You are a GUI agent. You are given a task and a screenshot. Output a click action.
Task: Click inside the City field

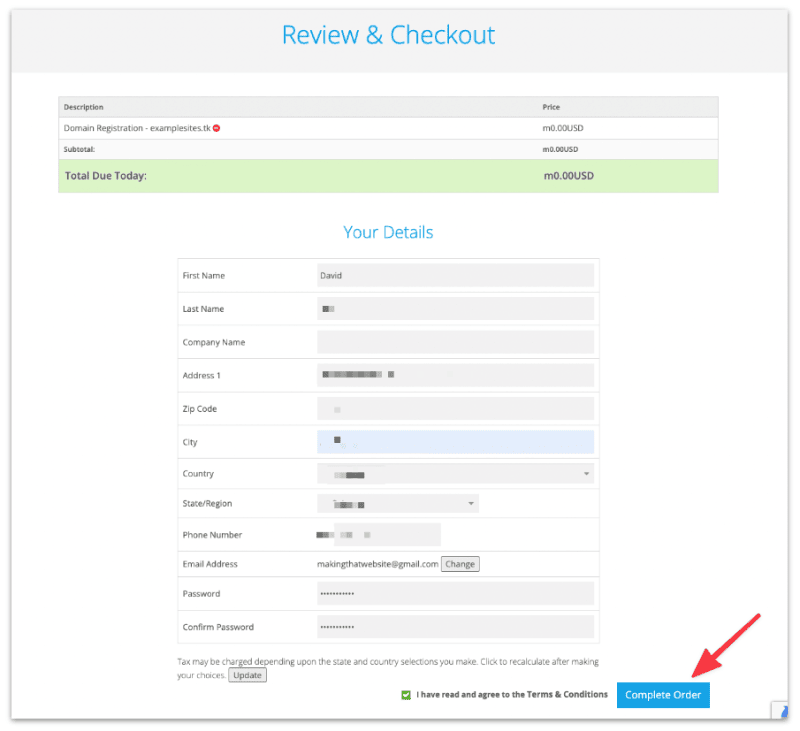click(x=455, y=442)
